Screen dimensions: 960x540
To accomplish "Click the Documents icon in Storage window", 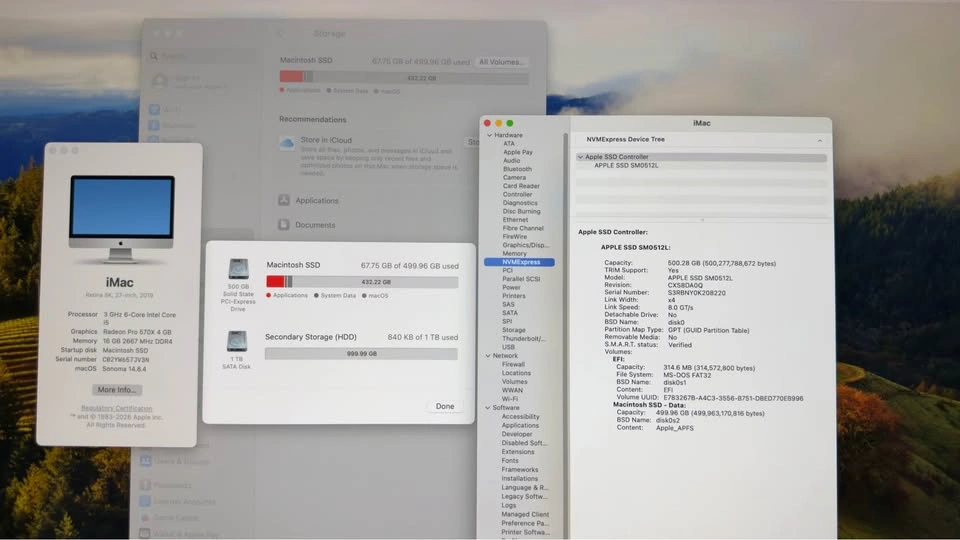I will pyautogui.click(x=284, y=225).
